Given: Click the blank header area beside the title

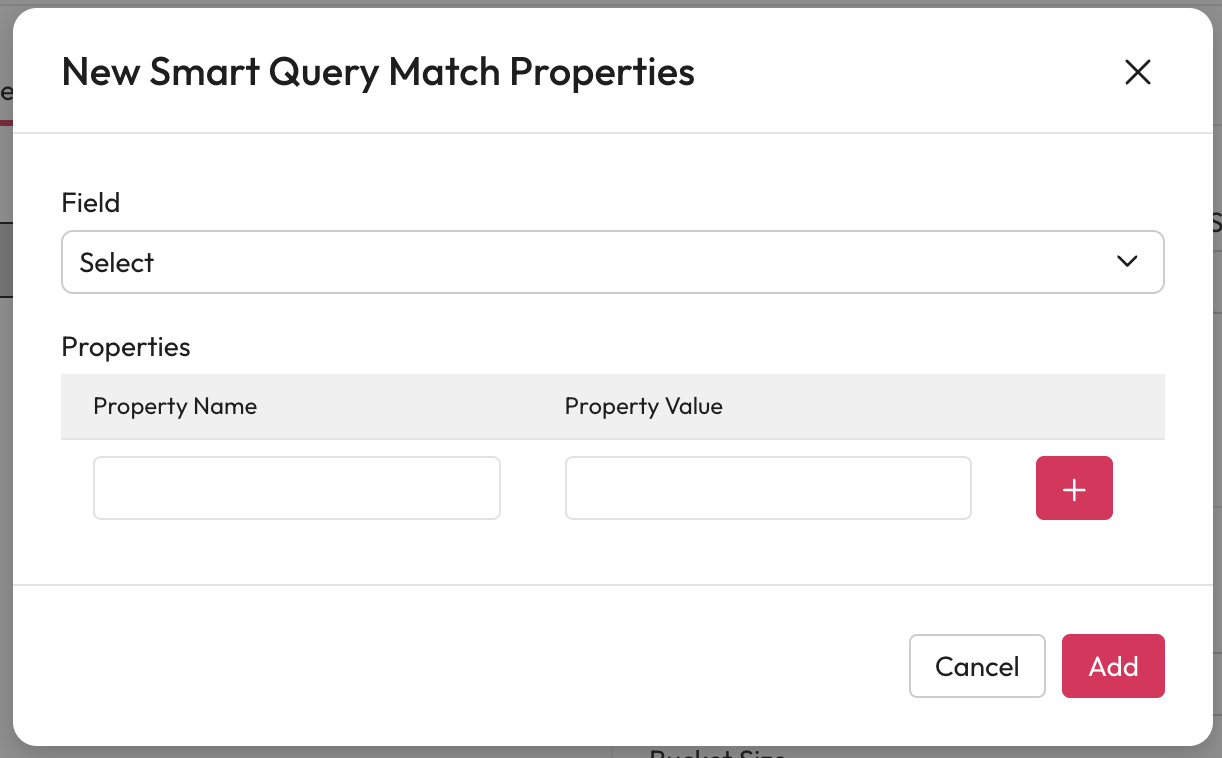Looking at the screenshot, I should [900, 72].
